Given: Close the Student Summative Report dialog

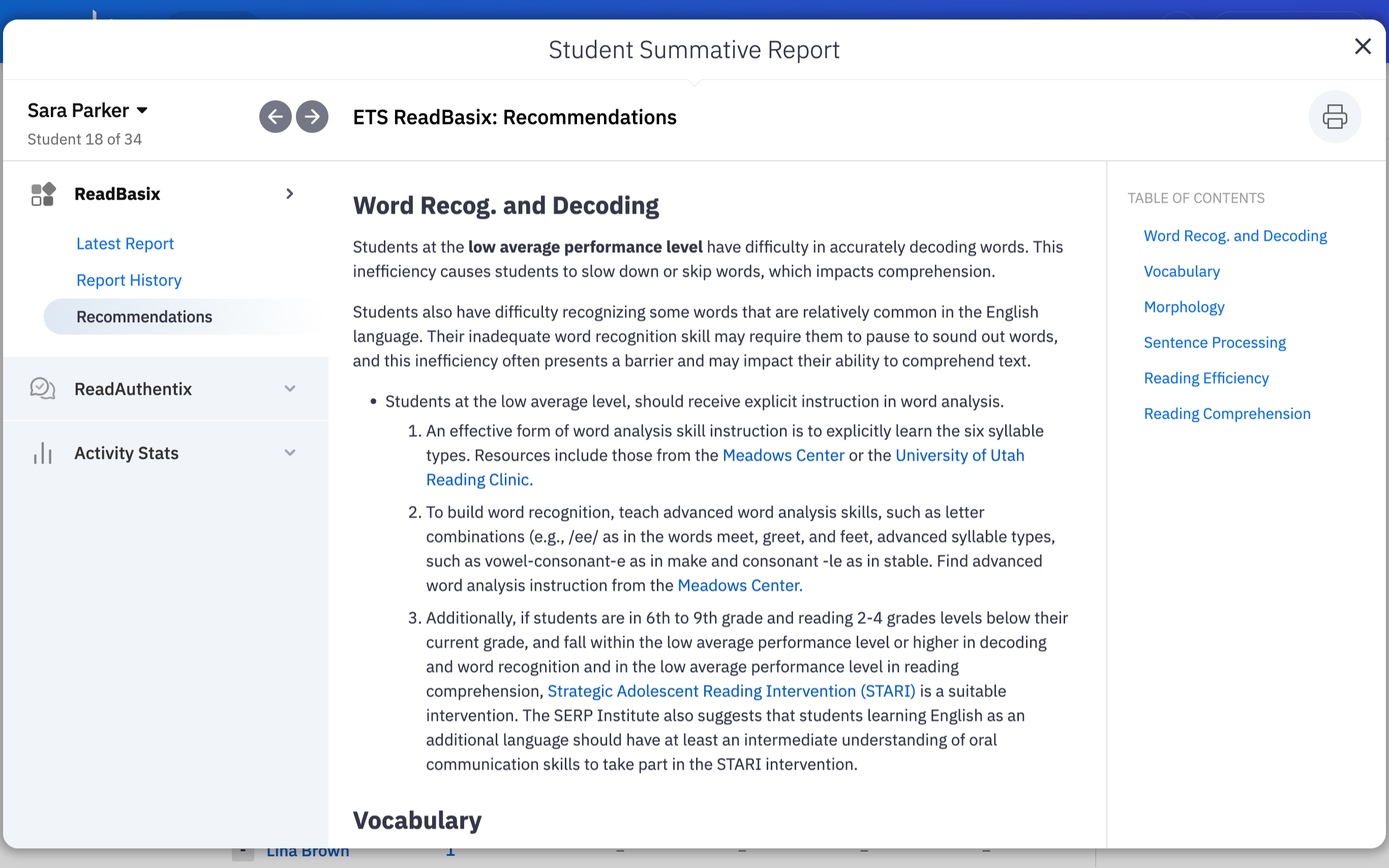Looking at the screenshot, I should coord(1363,47).
